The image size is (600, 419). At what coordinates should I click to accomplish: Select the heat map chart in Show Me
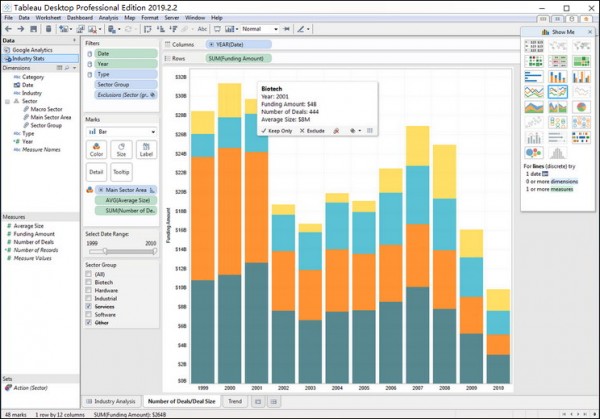click(534, 61)
